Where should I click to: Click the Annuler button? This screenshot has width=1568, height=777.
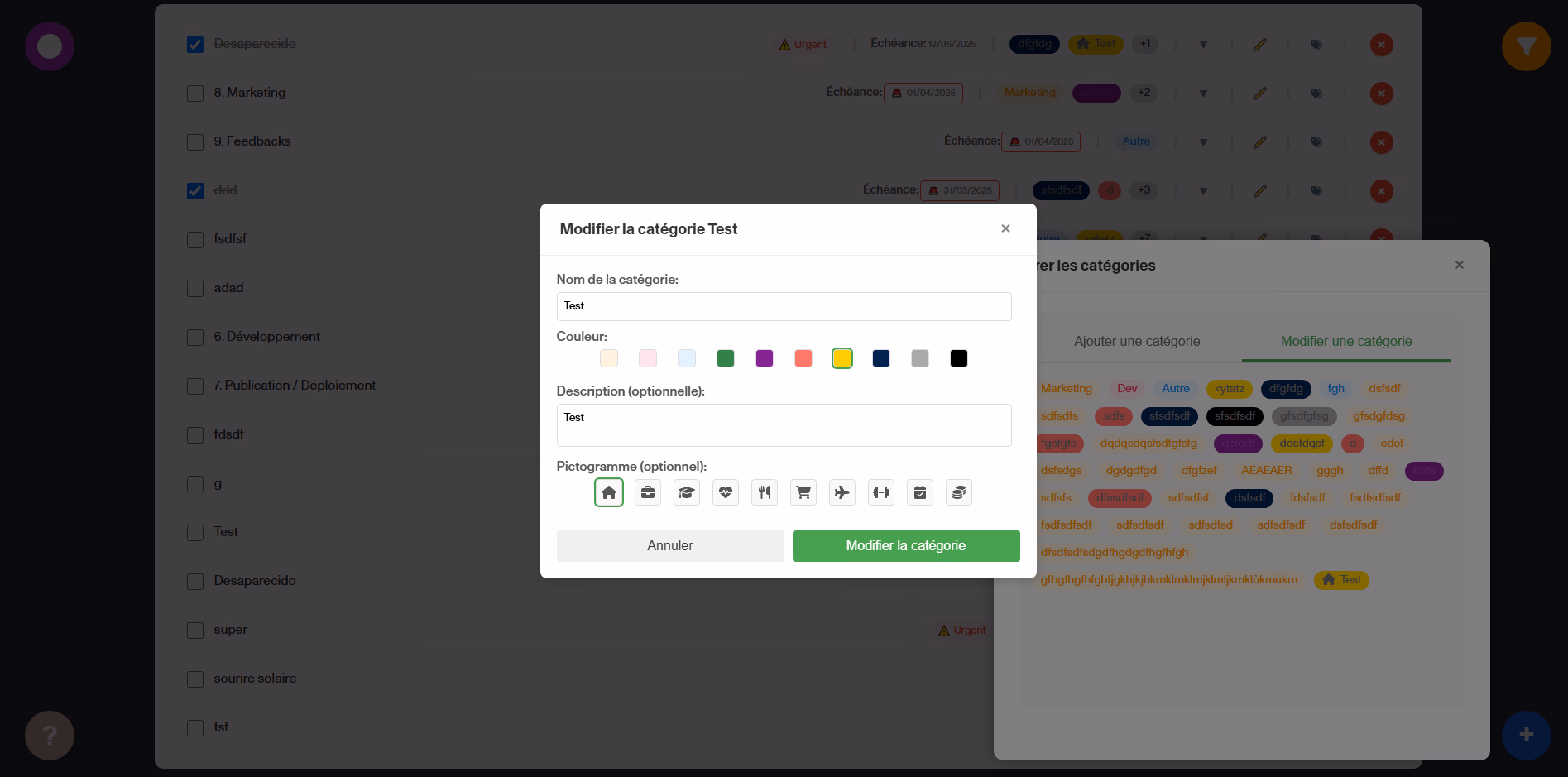[669, 545]
